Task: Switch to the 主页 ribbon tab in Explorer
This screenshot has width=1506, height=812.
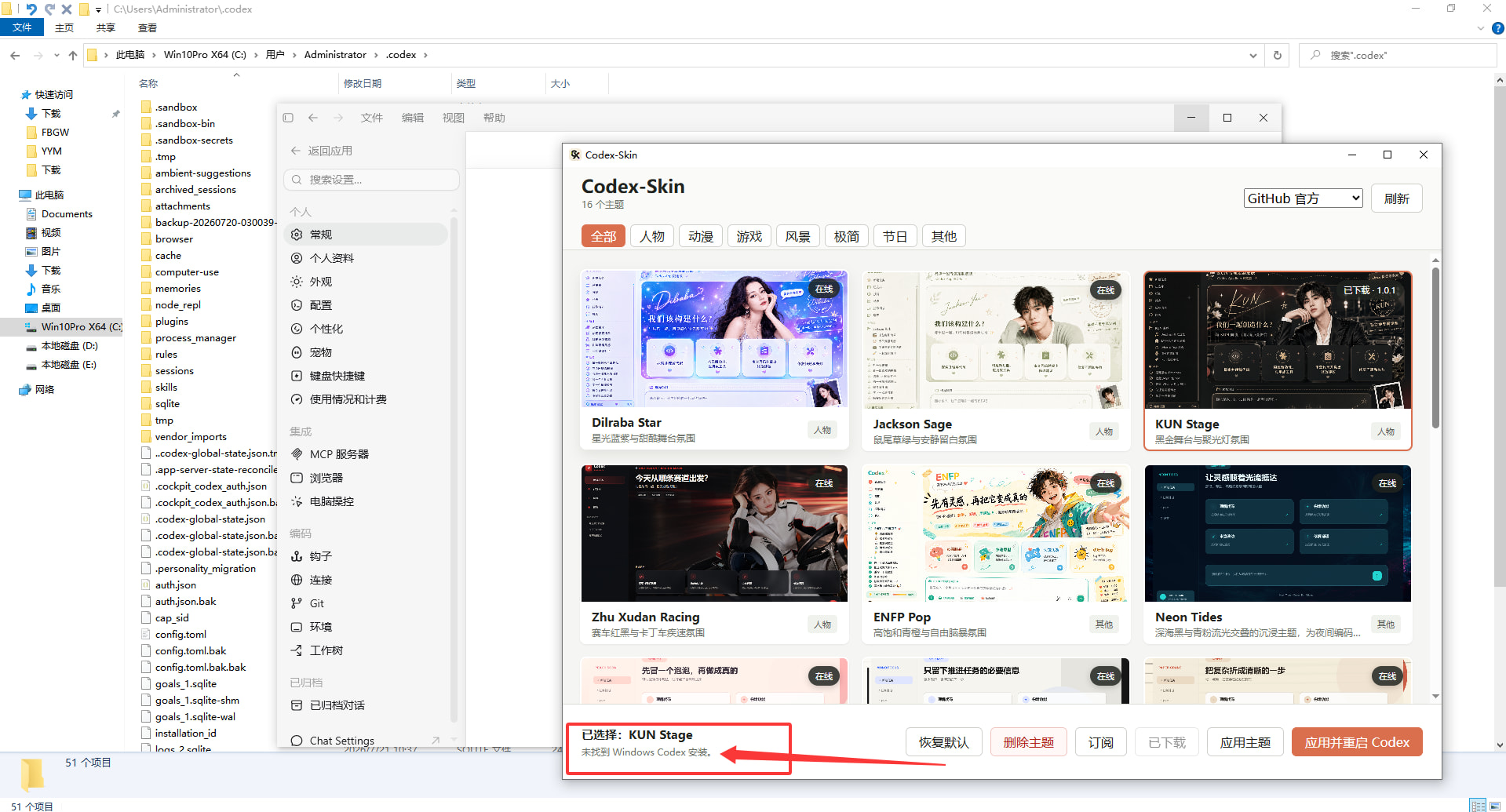Action: pos(64,28)
